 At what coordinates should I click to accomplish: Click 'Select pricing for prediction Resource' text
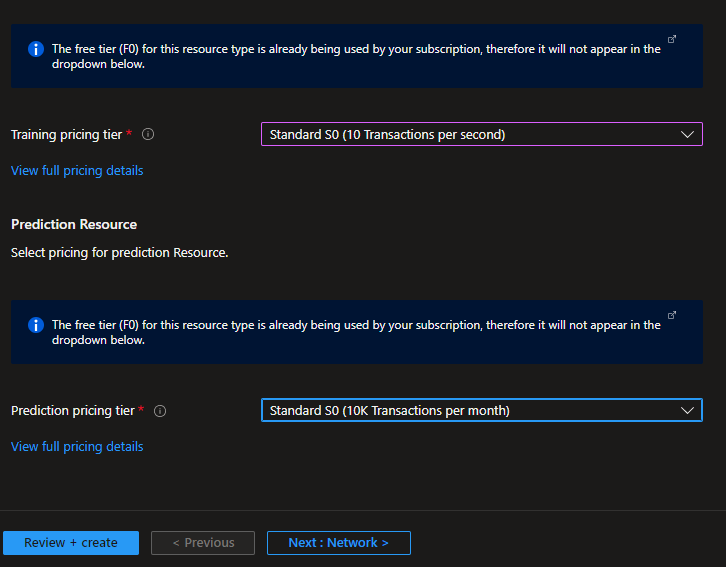[x=120, y=253]
